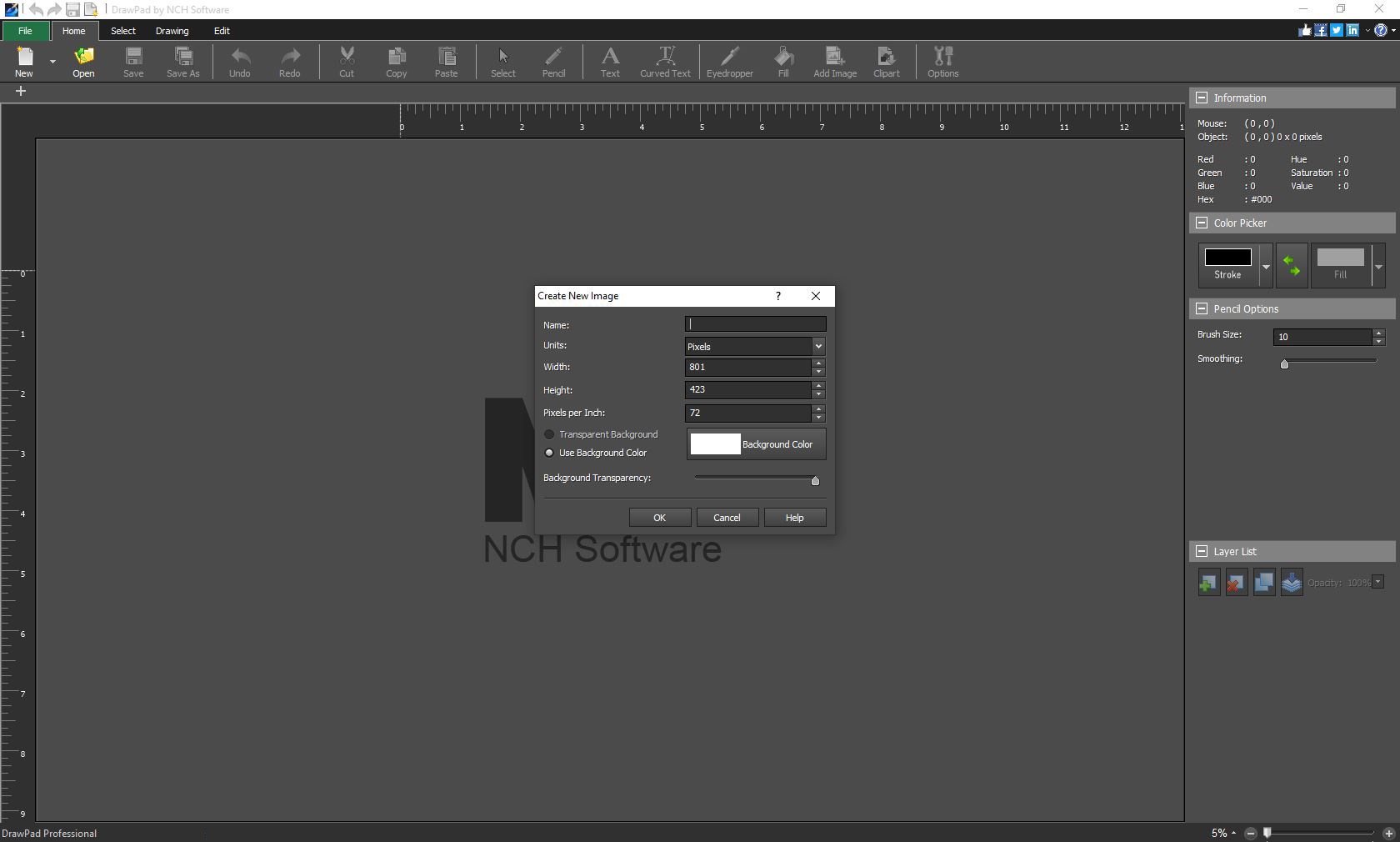
Task: Choose Use Background Color option
Action: click(550, 453)
